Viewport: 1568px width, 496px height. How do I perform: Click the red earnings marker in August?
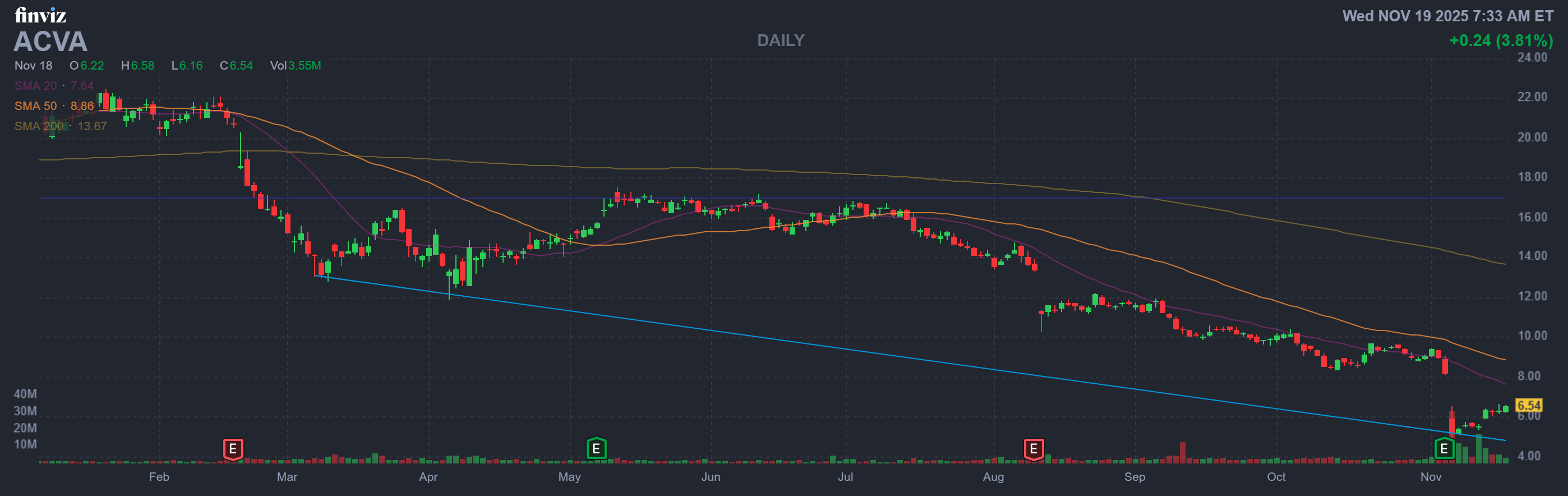point(1033,449)
